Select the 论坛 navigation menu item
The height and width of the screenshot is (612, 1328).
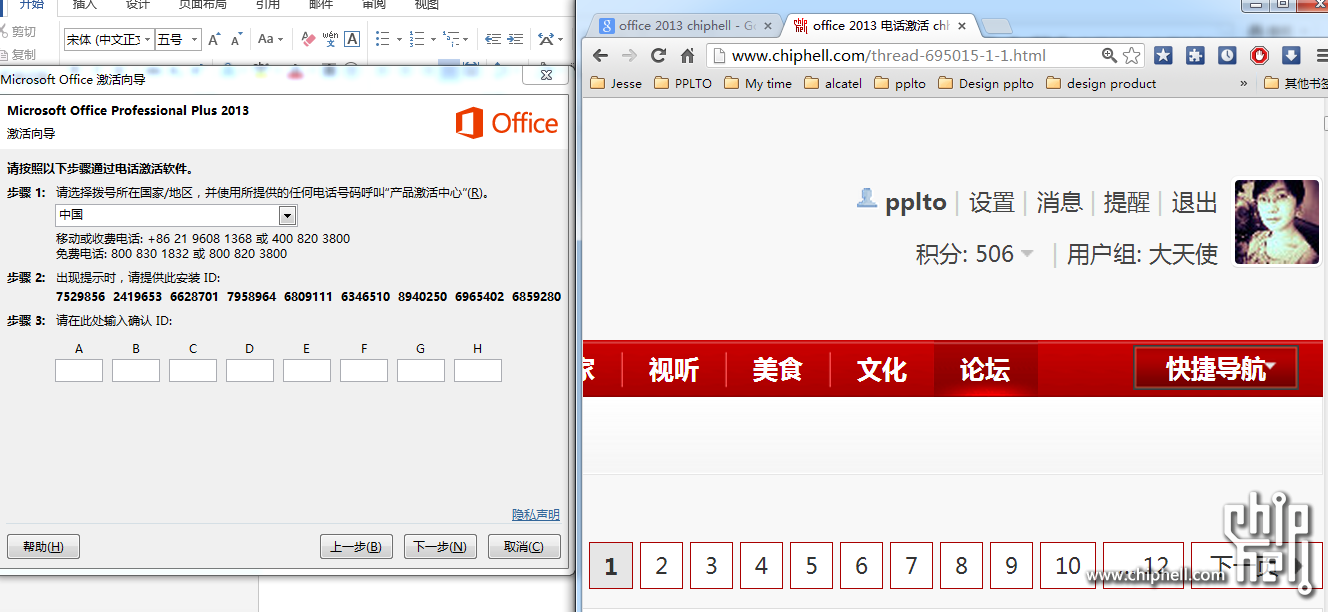pyautogui.click(x=985, y=369)
